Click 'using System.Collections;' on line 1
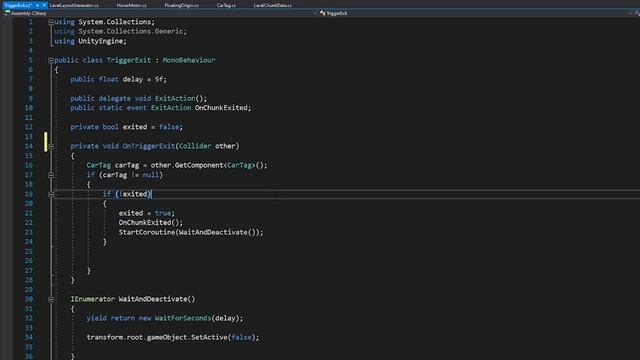The height and width of the screenshot is (360, 640). pyautogui.click(x=104, y=22)
